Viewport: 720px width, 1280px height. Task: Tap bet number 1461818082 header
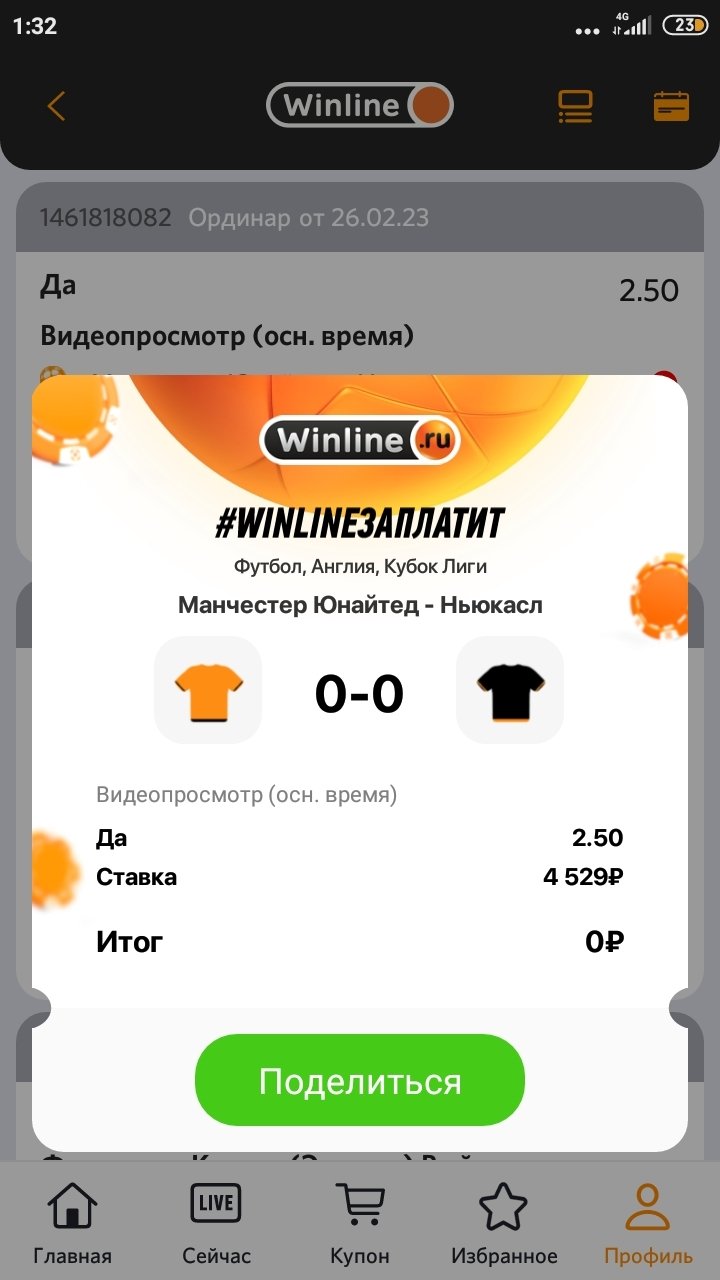(x=105, y=217)
